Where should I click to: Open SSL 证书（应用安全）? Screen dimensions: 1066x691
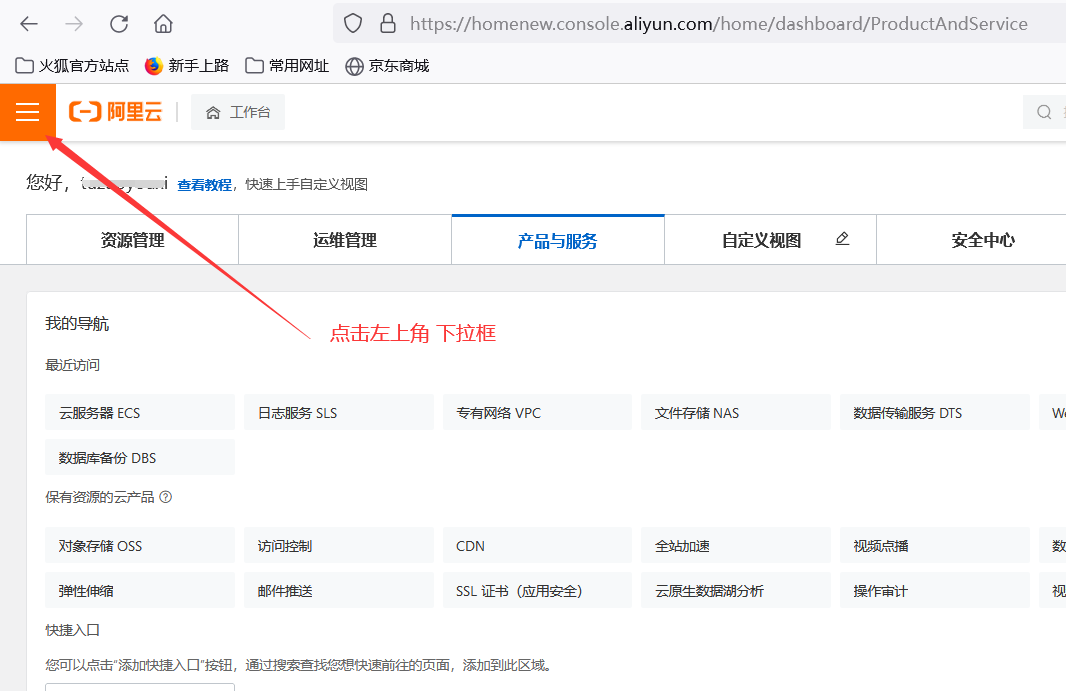tap(537, 590)
